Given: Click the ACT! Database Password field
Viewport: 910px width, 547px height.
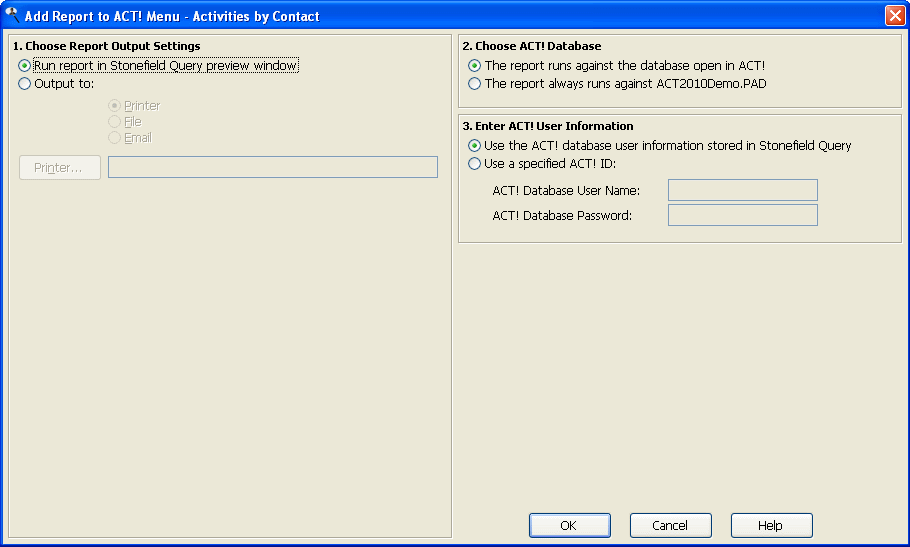Looking at the screenshot, I should coord(743,215).
